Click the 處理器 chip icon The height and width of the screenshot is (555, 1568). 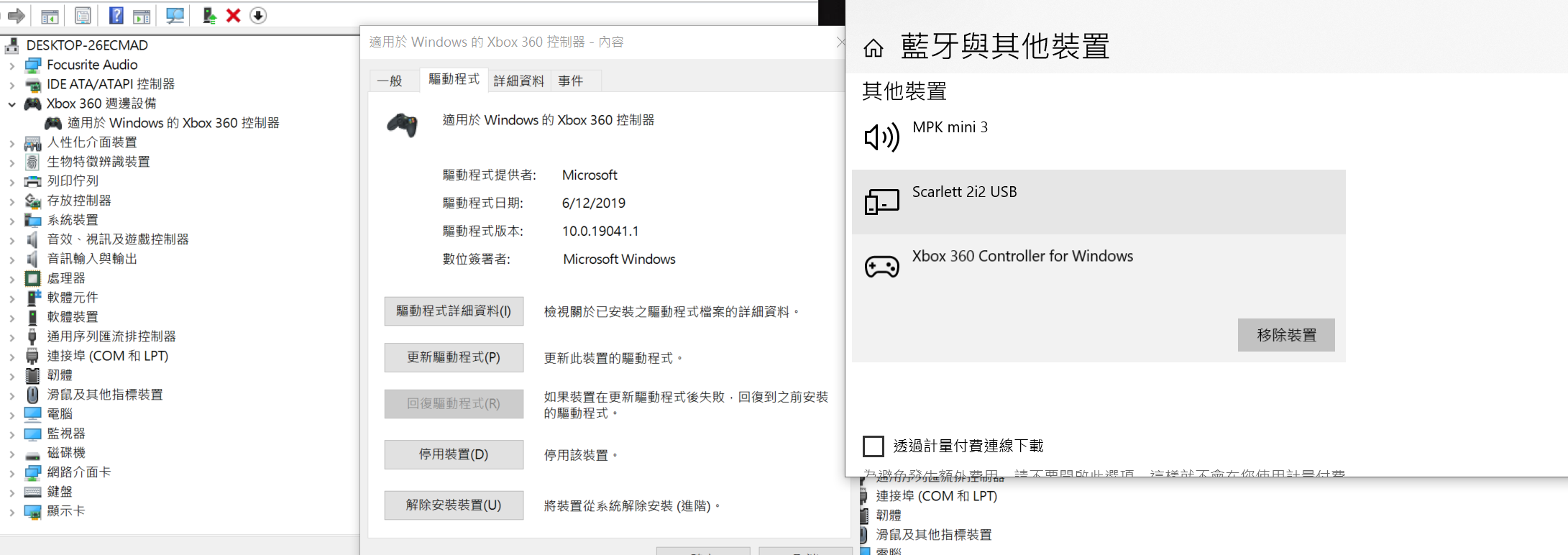click(33, 278)
